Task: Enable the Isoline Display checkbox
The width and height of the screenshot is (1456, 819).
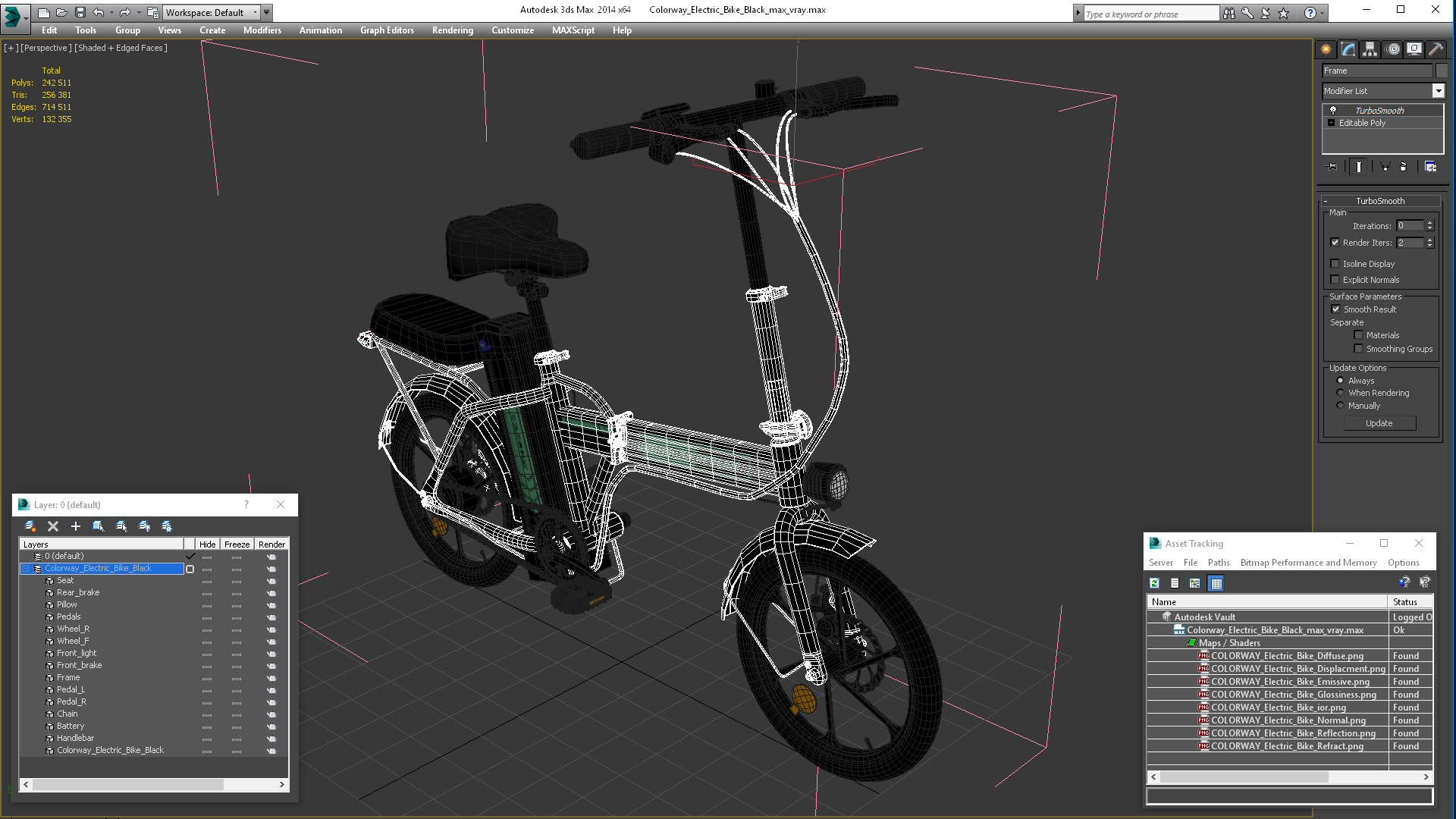Action: [x=1335, y=264]
